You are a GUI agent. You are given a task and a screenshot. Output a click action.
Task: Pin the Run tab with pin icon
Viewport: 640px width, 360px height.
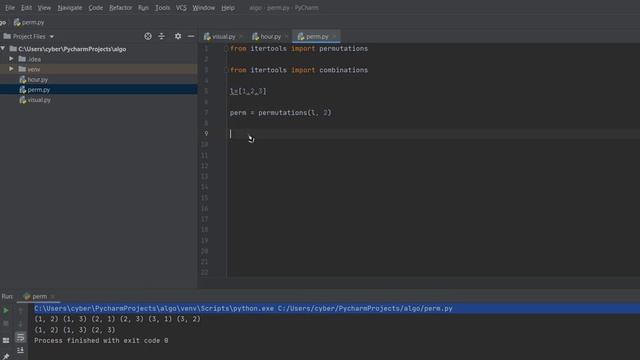coord(6,356)
